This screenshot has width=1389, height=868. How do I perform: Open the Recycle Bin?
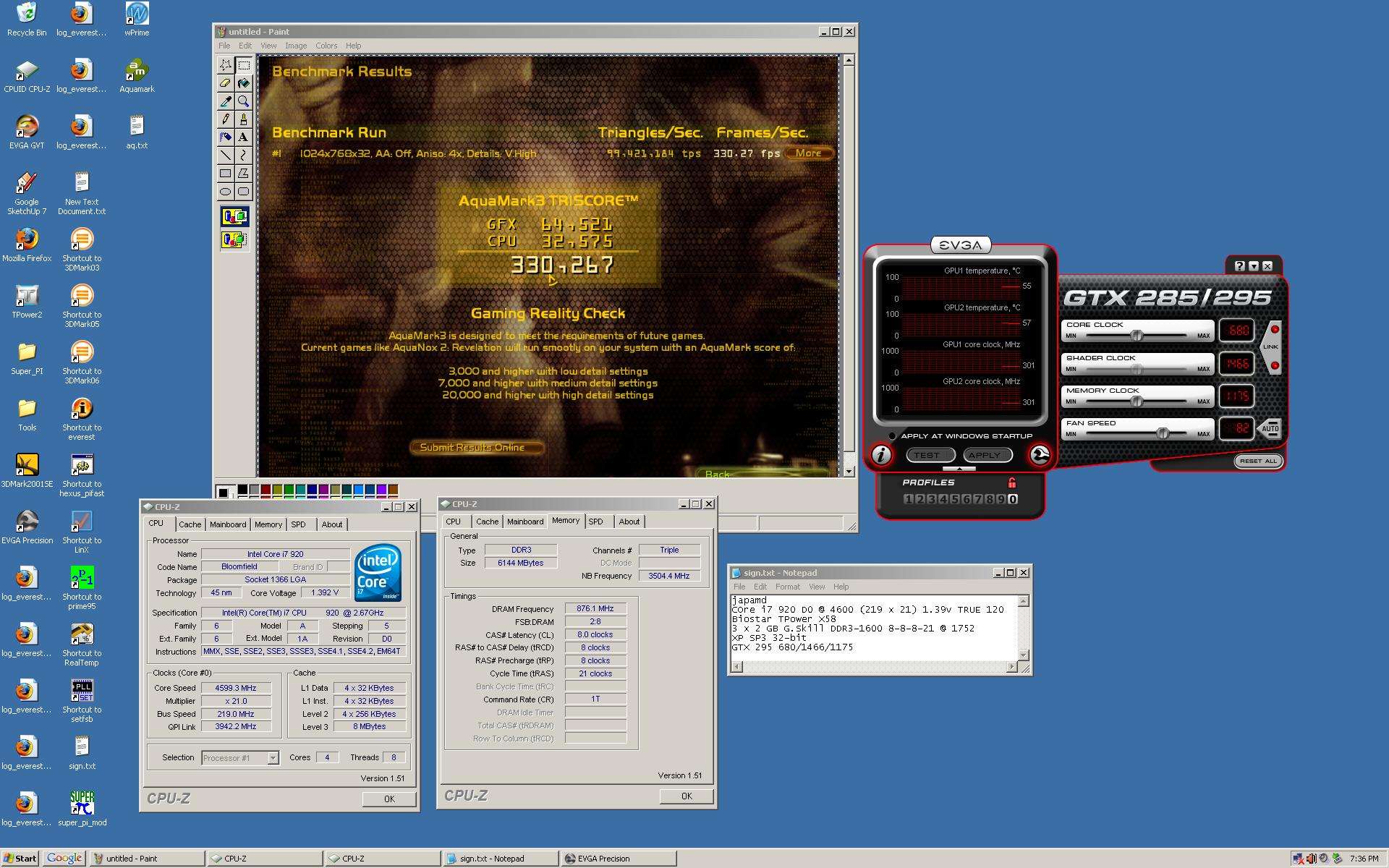27,20
